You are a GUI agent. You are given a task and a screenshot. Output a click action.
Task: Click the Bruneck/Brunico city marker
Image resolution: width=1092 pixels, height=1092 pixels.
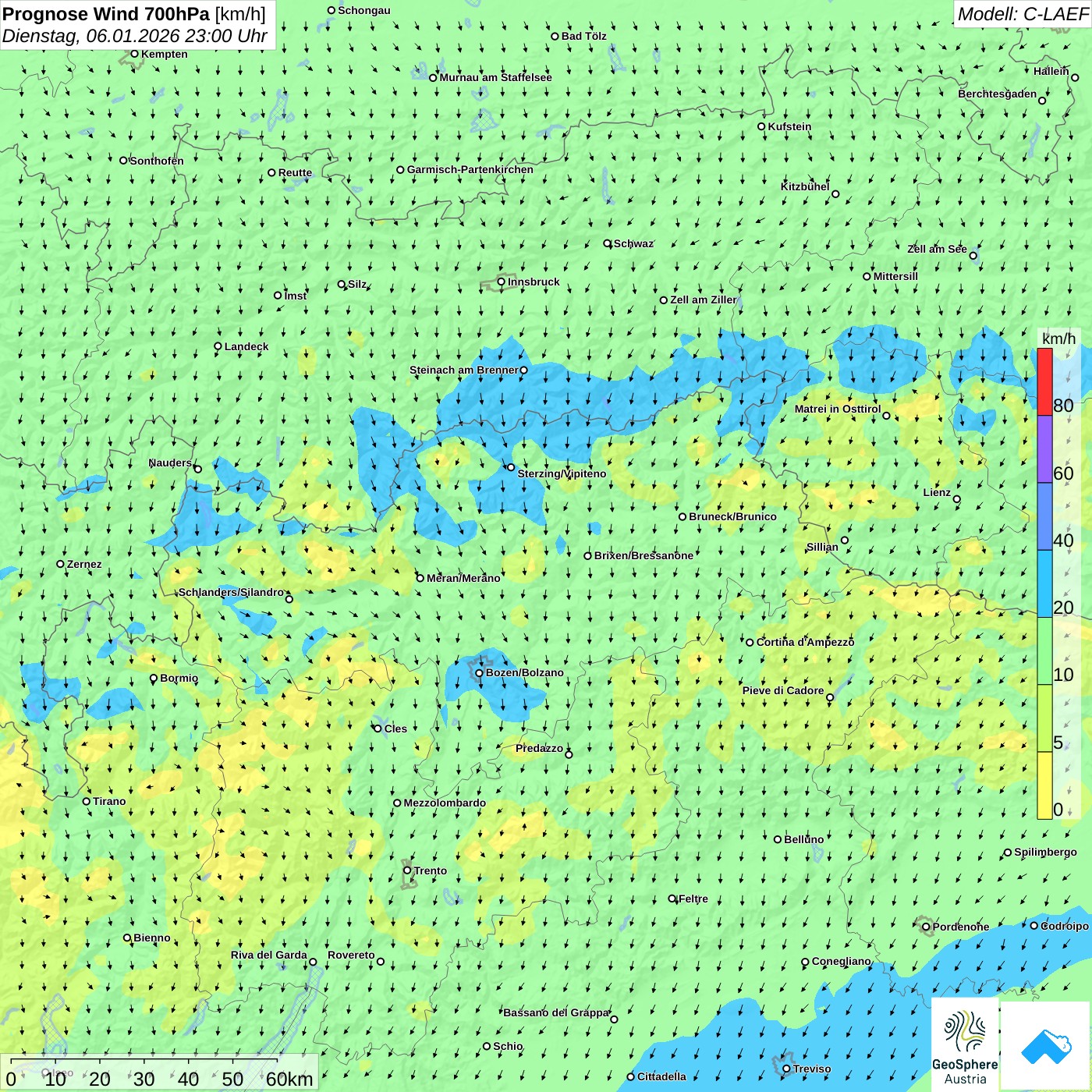pyautogui.click(x=682, y=516)
